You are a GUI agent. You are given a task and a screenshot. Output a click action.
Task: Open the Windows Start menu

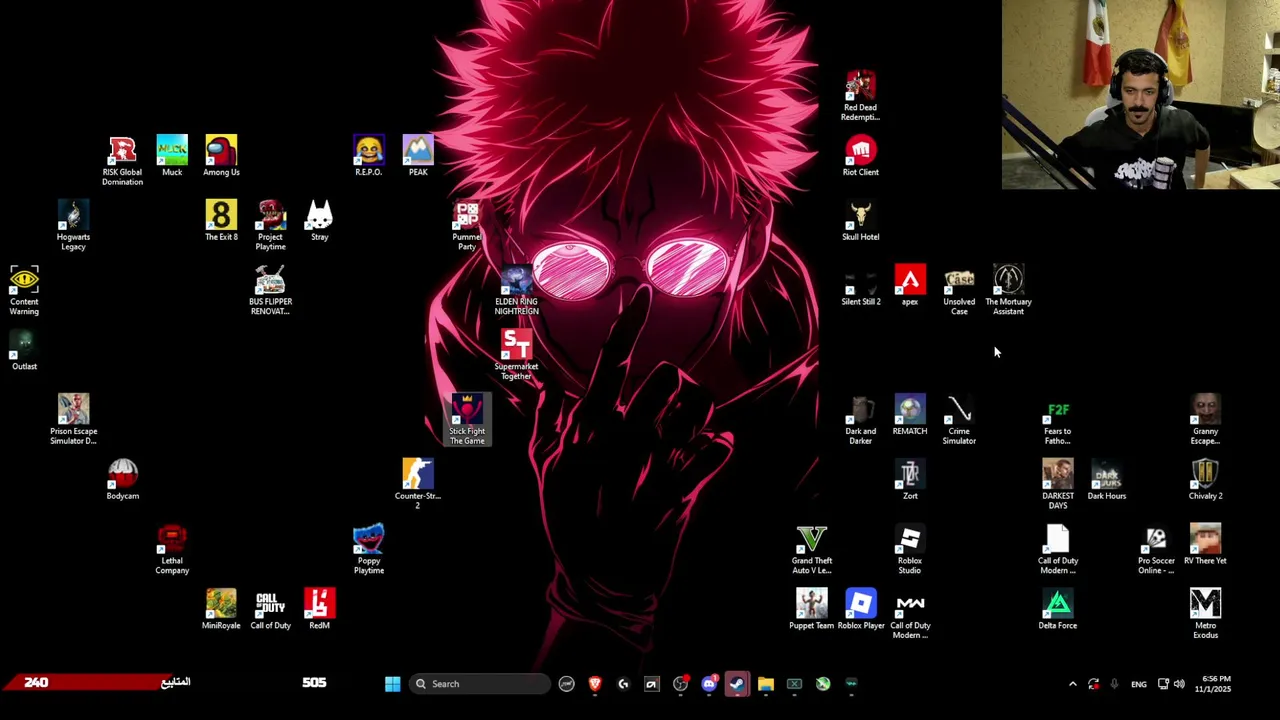tap(392, 684)
